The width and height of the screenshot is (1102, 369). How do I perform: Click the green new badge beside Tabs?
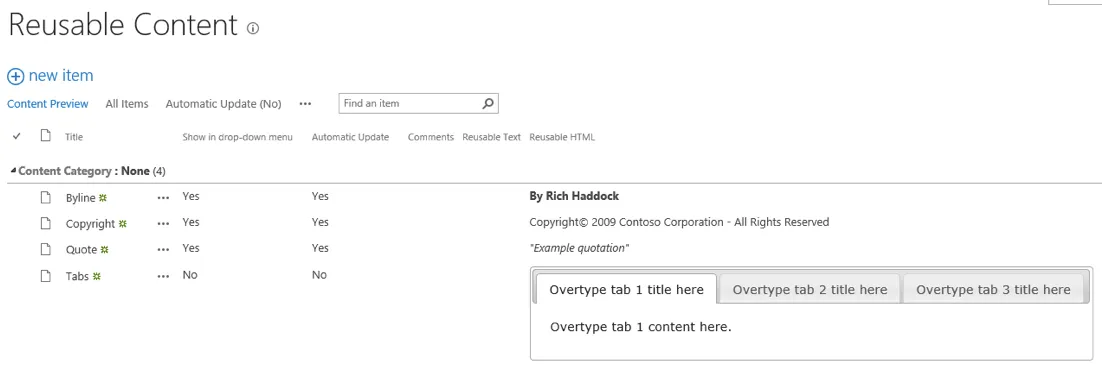(96, 276)
